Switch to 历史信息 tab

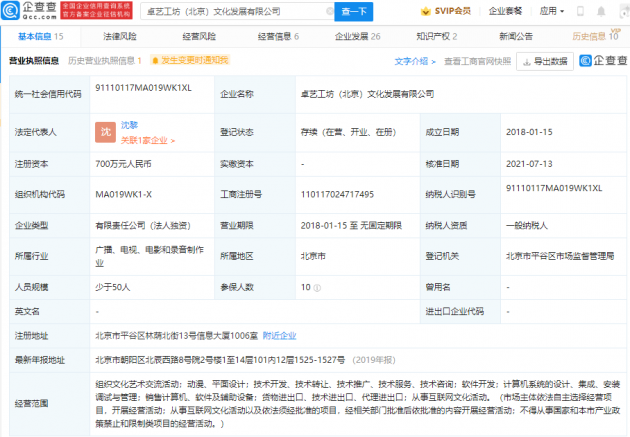[595, 37]
